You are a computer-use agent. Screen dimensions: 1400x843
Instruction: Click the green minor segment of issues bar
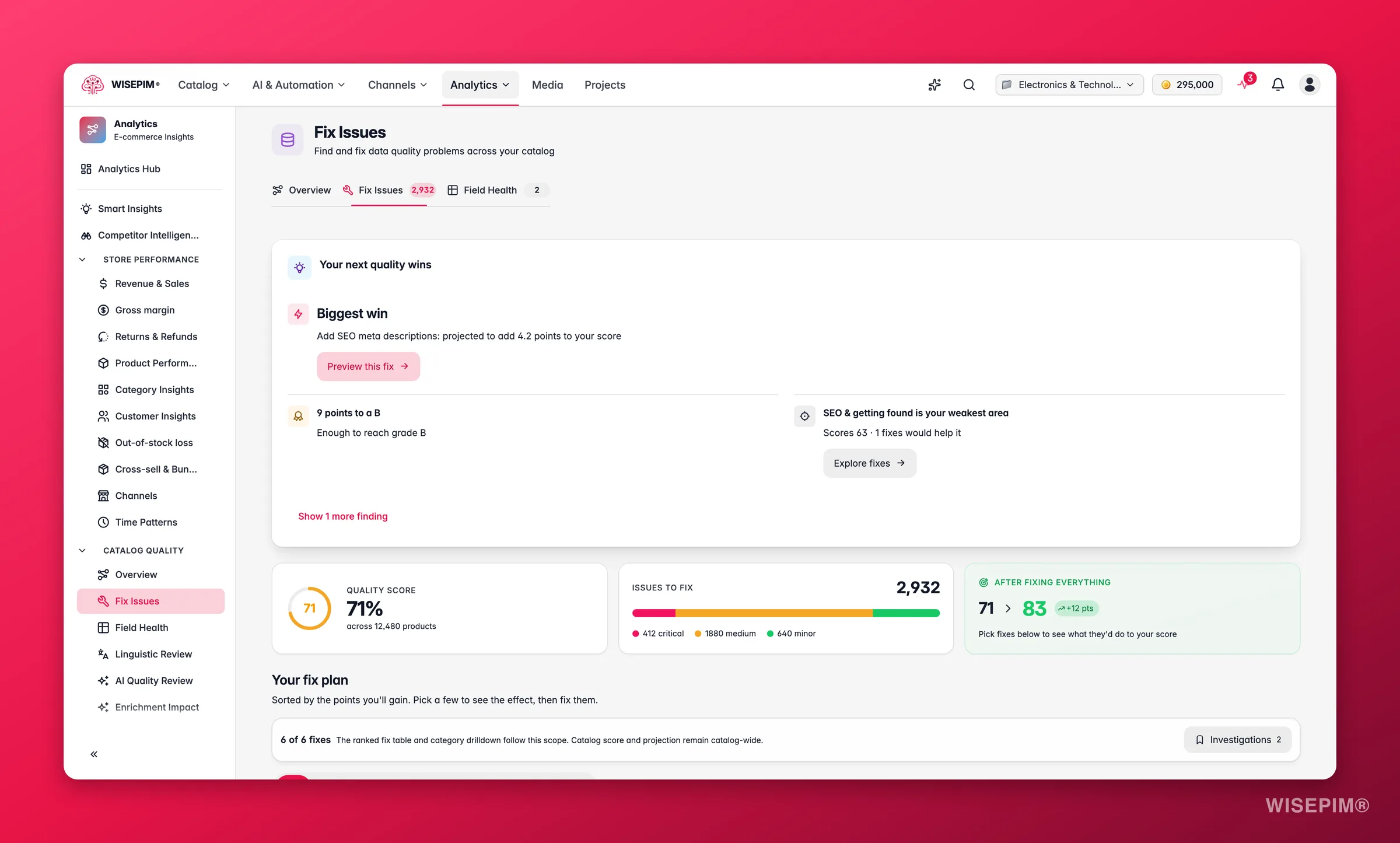(x=907, y=613)
